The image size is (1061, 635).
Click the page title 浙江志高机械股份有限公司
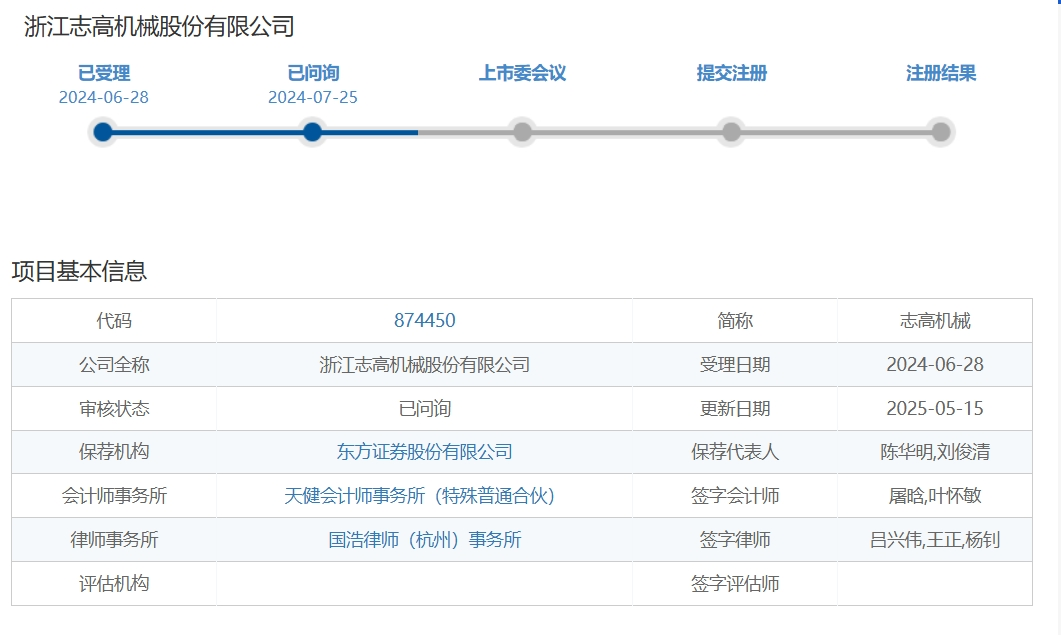click(159, 26)
